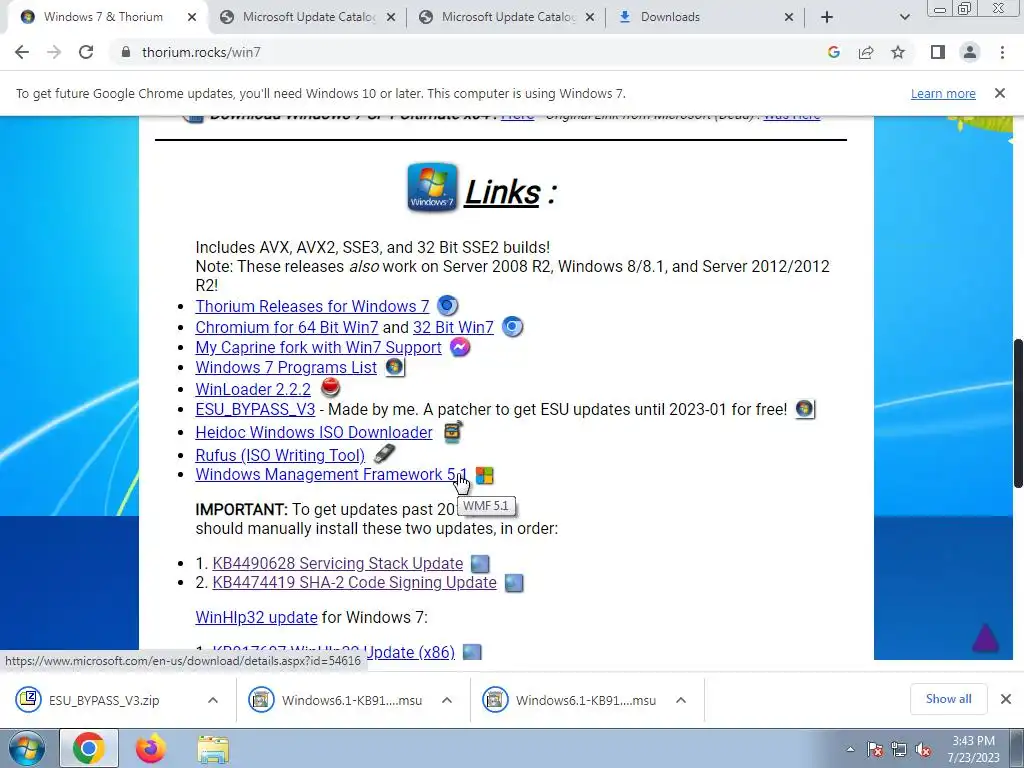Open the Chrome profile menu
Image resolution: width=1024 pixels, height=768 pixels.
pos(970,52)
